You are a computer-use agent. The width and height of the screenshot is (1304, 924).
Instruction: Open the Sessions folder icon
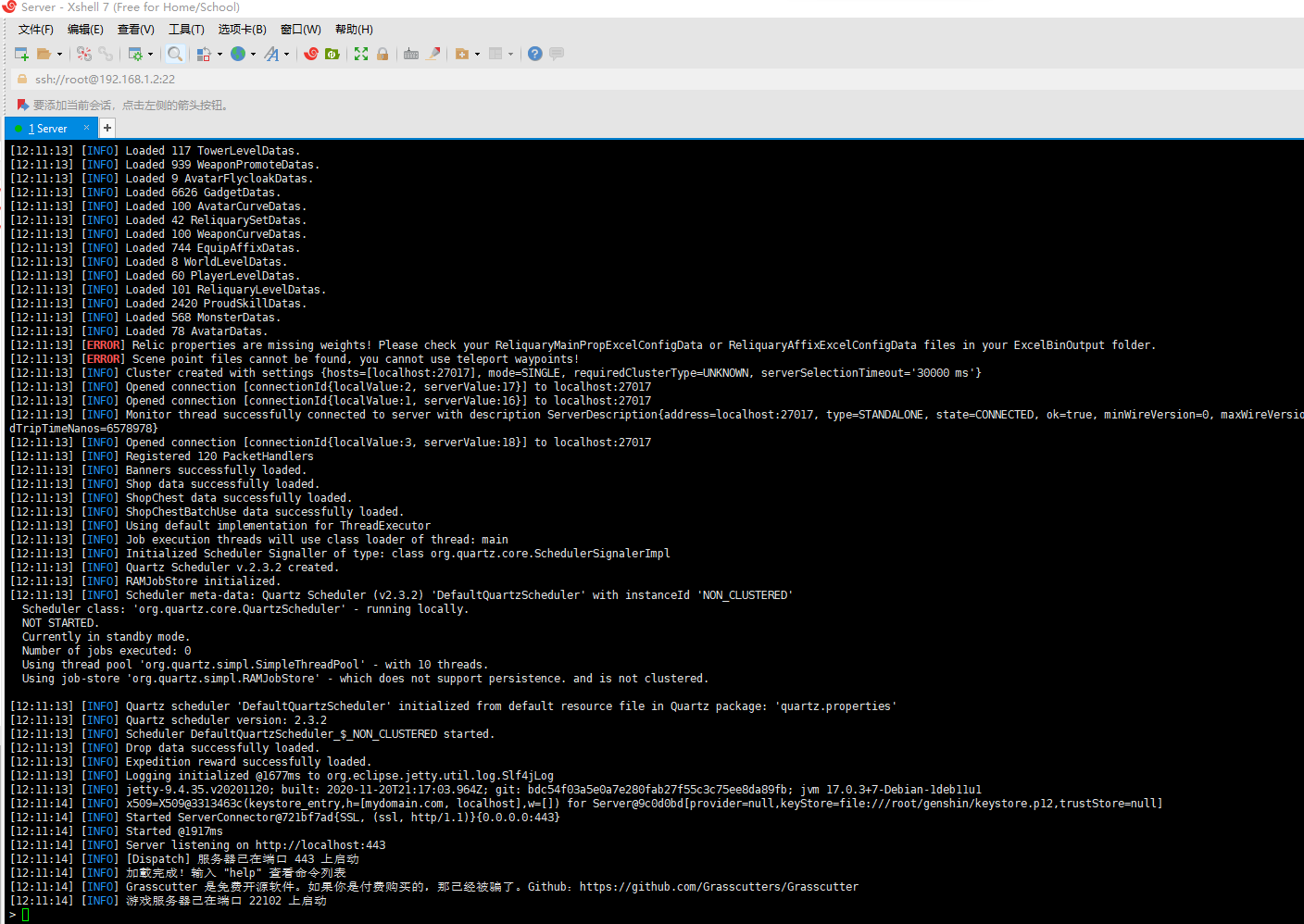pos(44,54)
